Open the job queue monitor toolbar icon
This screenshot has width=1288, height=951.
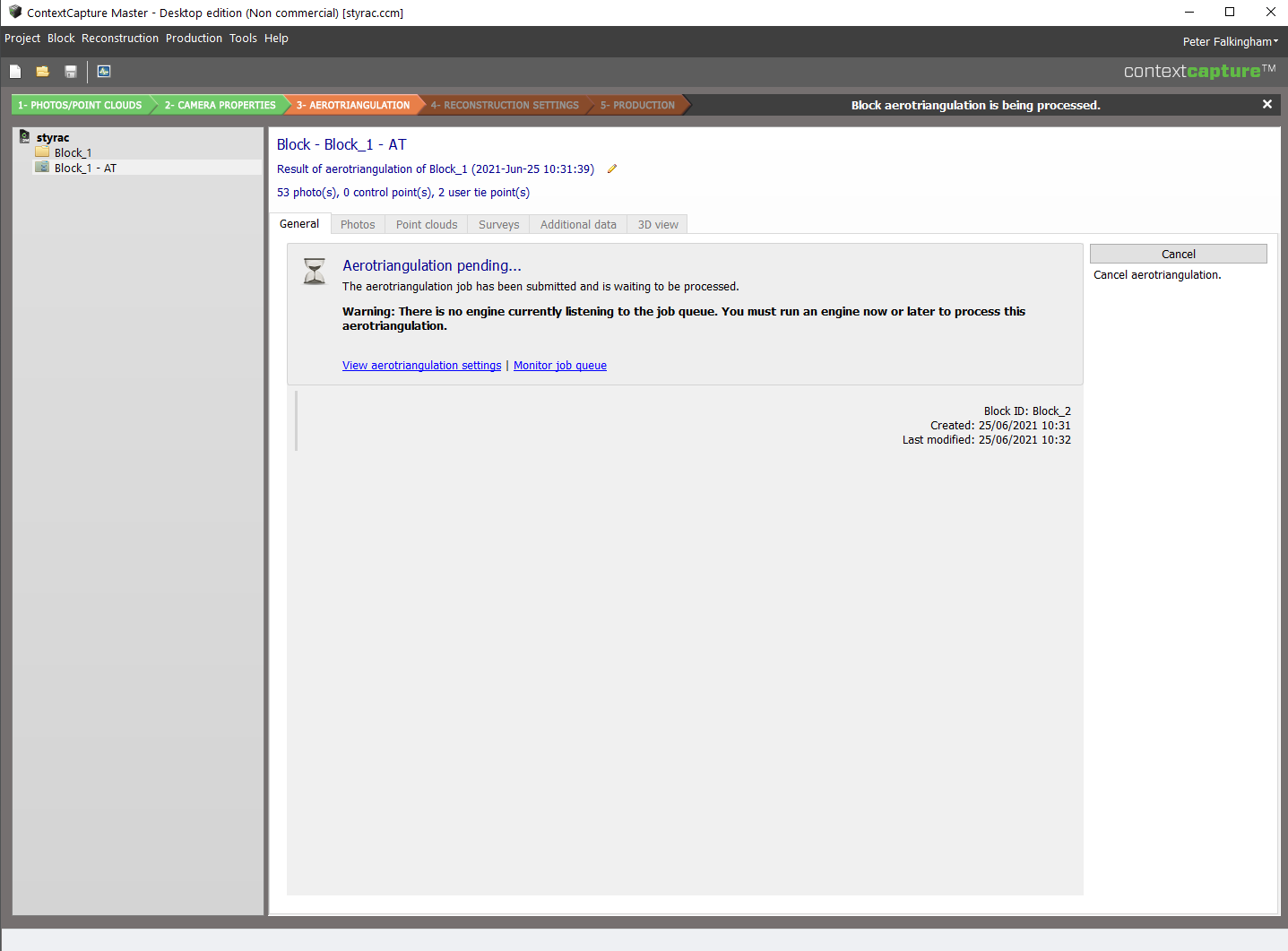(104, 72)
